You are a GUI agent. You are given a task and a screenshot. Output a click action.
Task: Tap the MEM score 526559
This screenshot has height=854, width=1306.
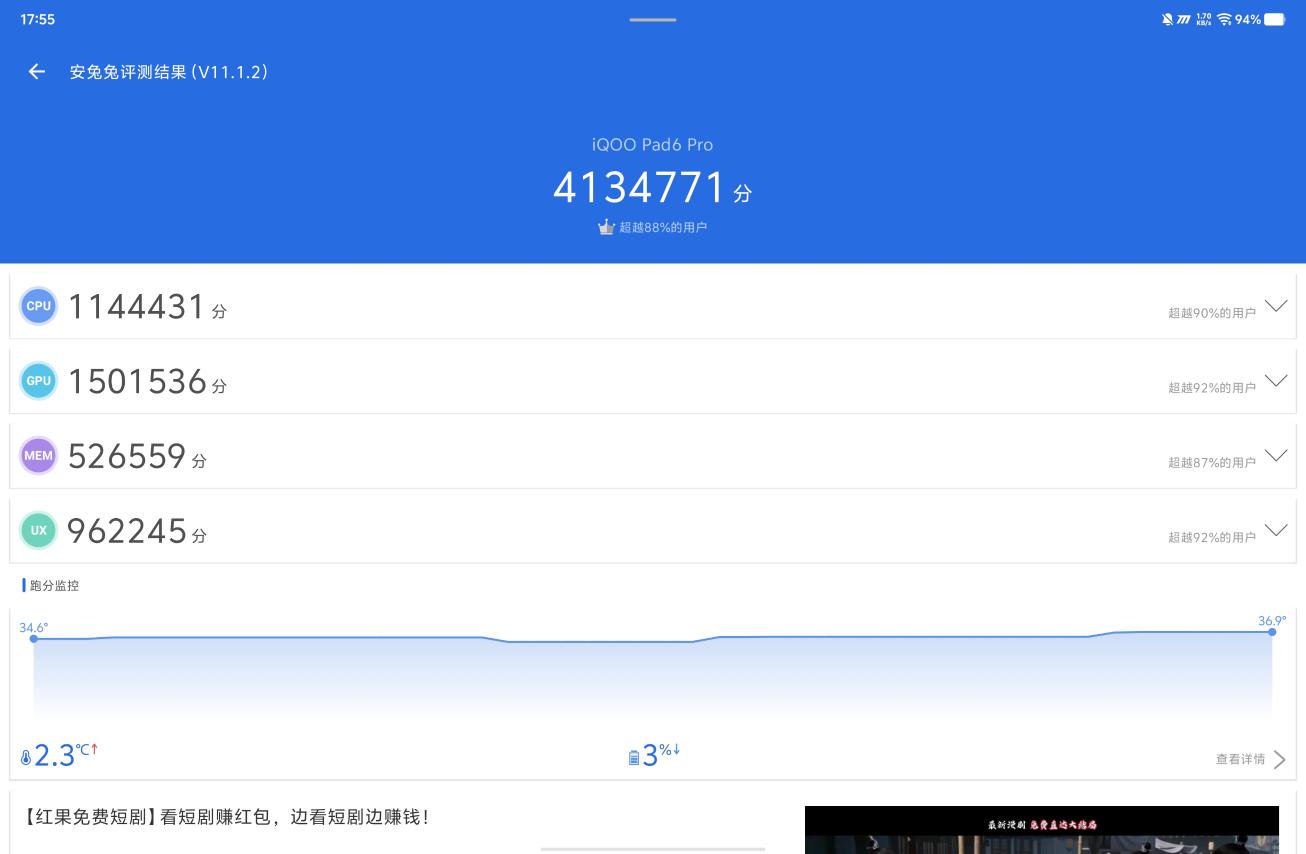tap(127, 456)
